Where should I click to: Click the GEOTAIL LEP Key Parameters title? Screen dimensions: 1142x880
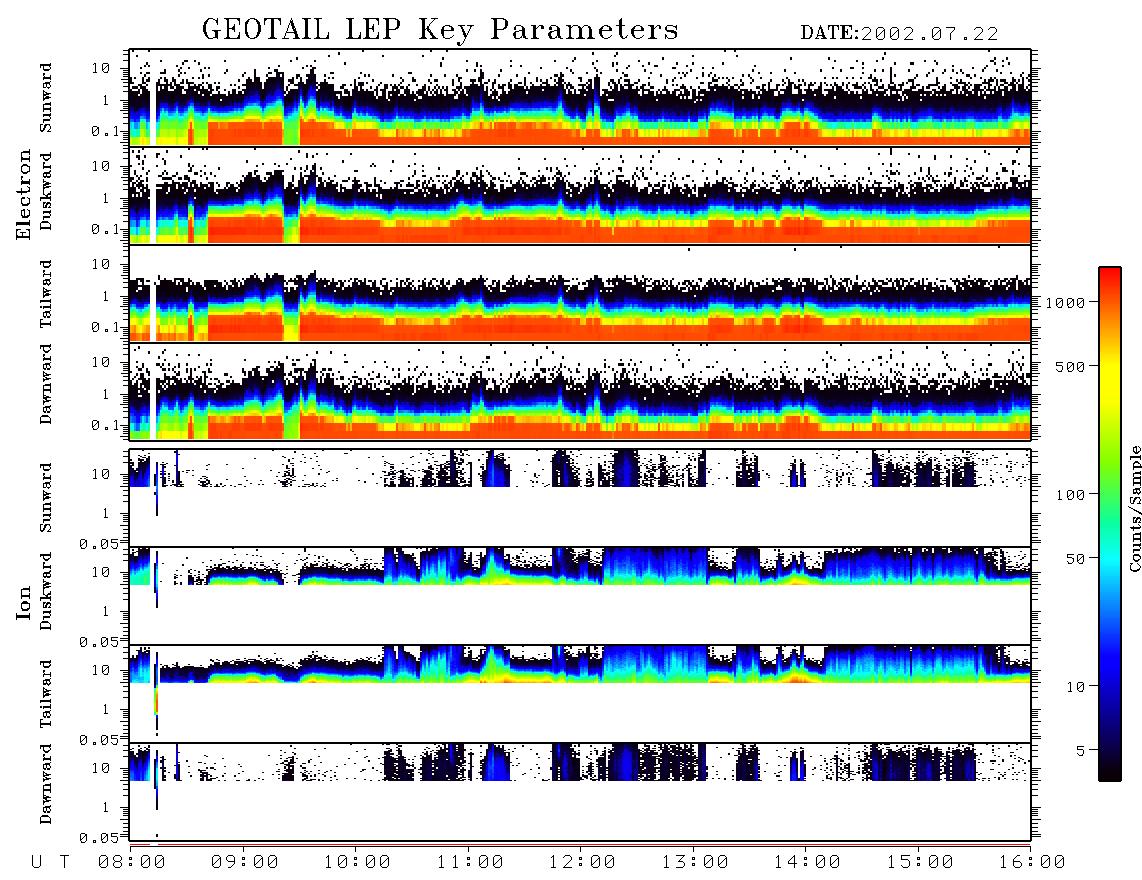(x=441, y=30)
